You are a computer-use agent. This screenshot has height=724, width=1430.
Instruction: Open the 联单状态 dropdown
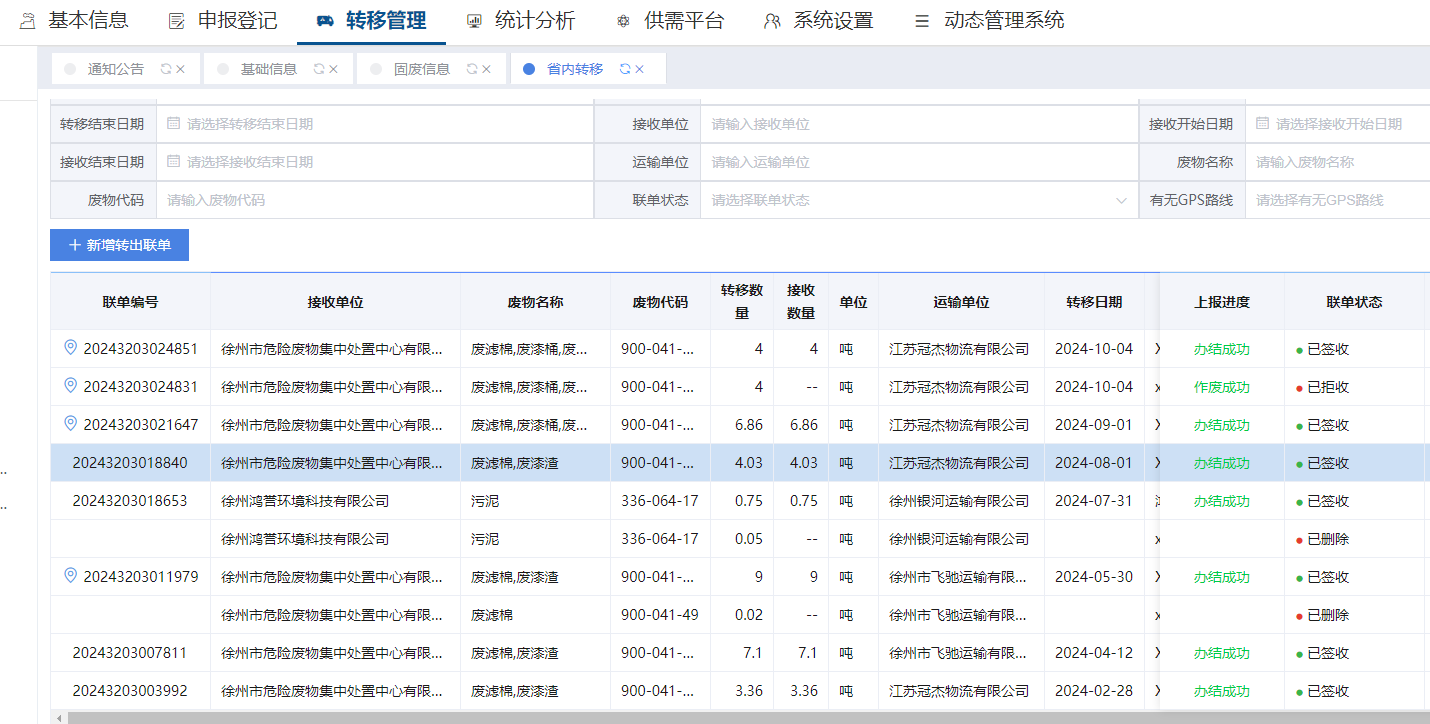point(920,200)
